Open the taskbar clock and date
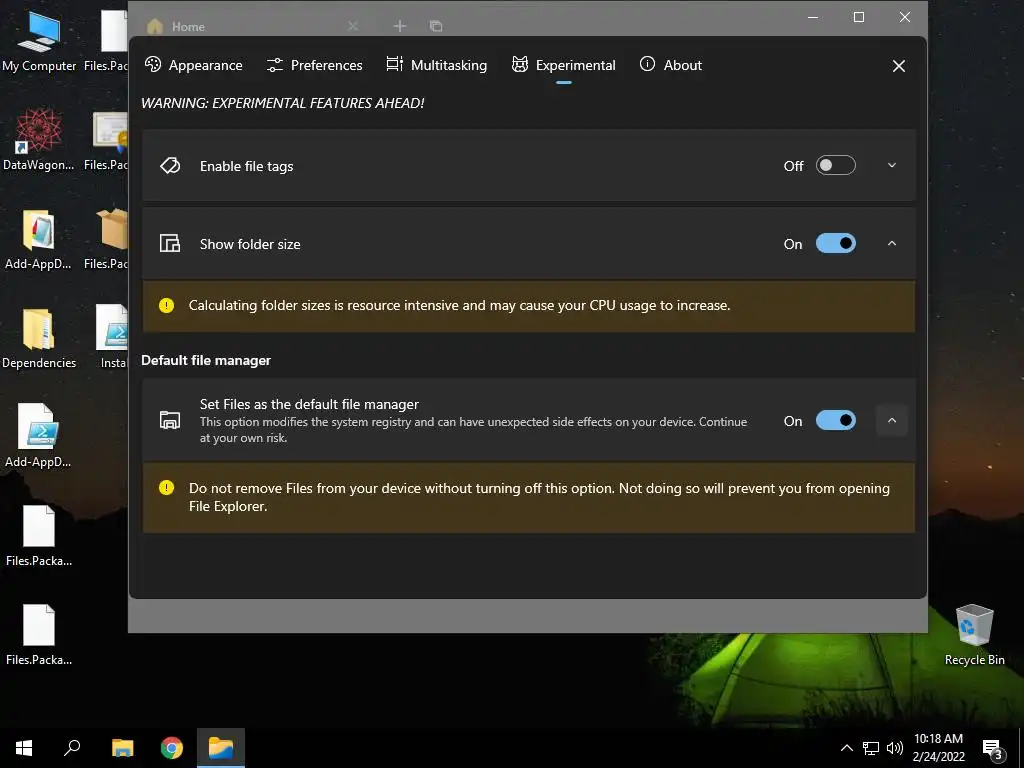 (938, 748)
